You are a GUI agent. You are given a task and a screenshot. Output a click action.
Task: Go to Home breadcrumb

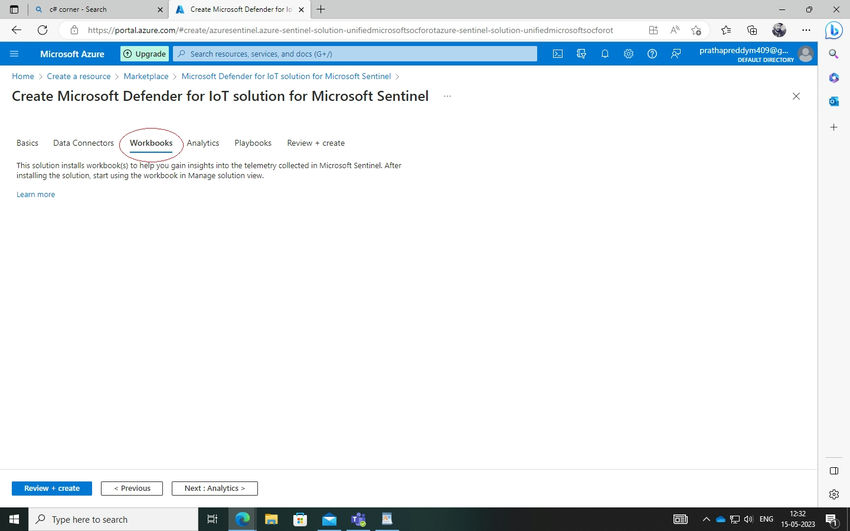pos(23,76)
